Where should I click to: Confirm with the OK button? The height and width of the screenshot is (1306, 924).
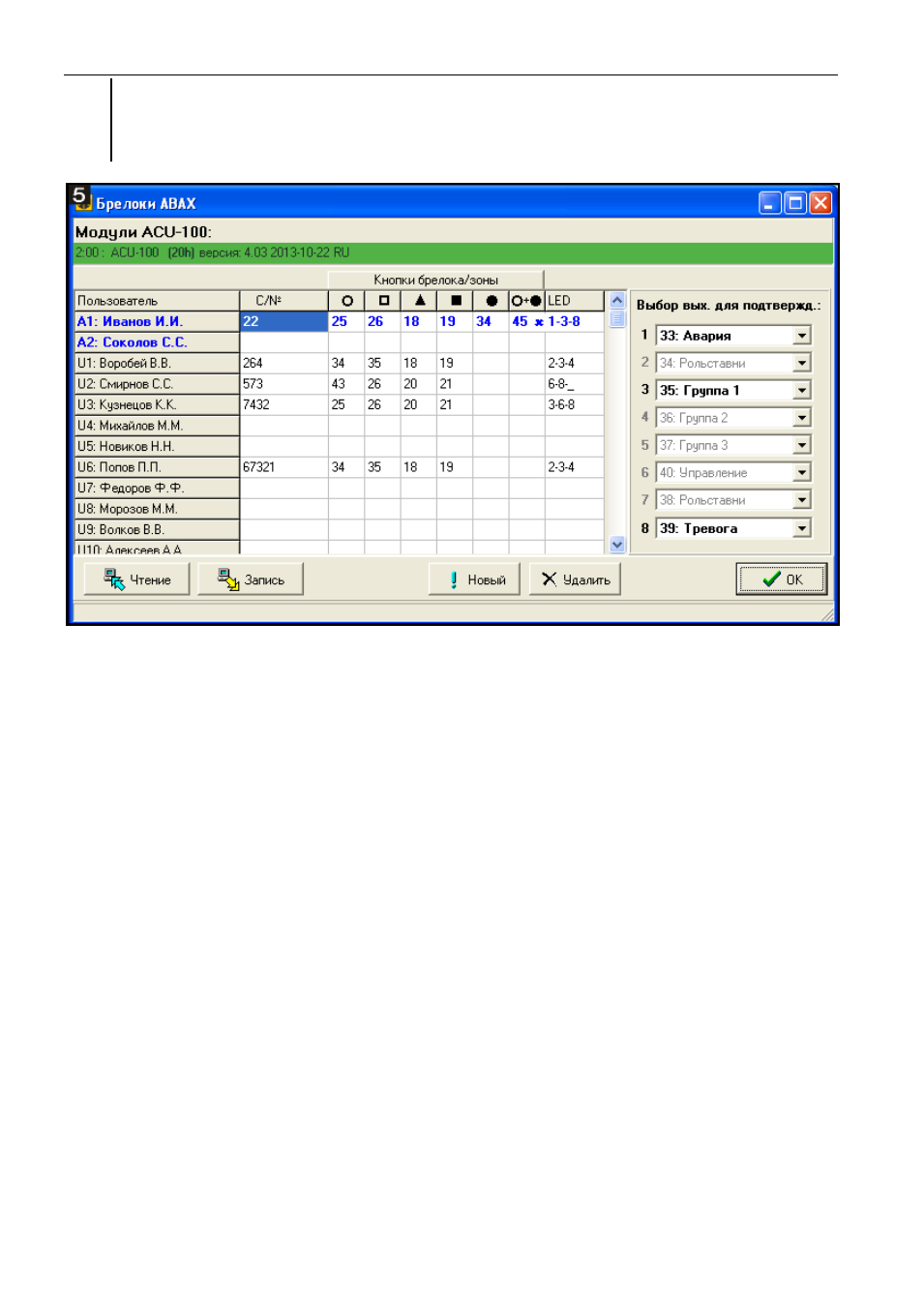coord(782,579)
